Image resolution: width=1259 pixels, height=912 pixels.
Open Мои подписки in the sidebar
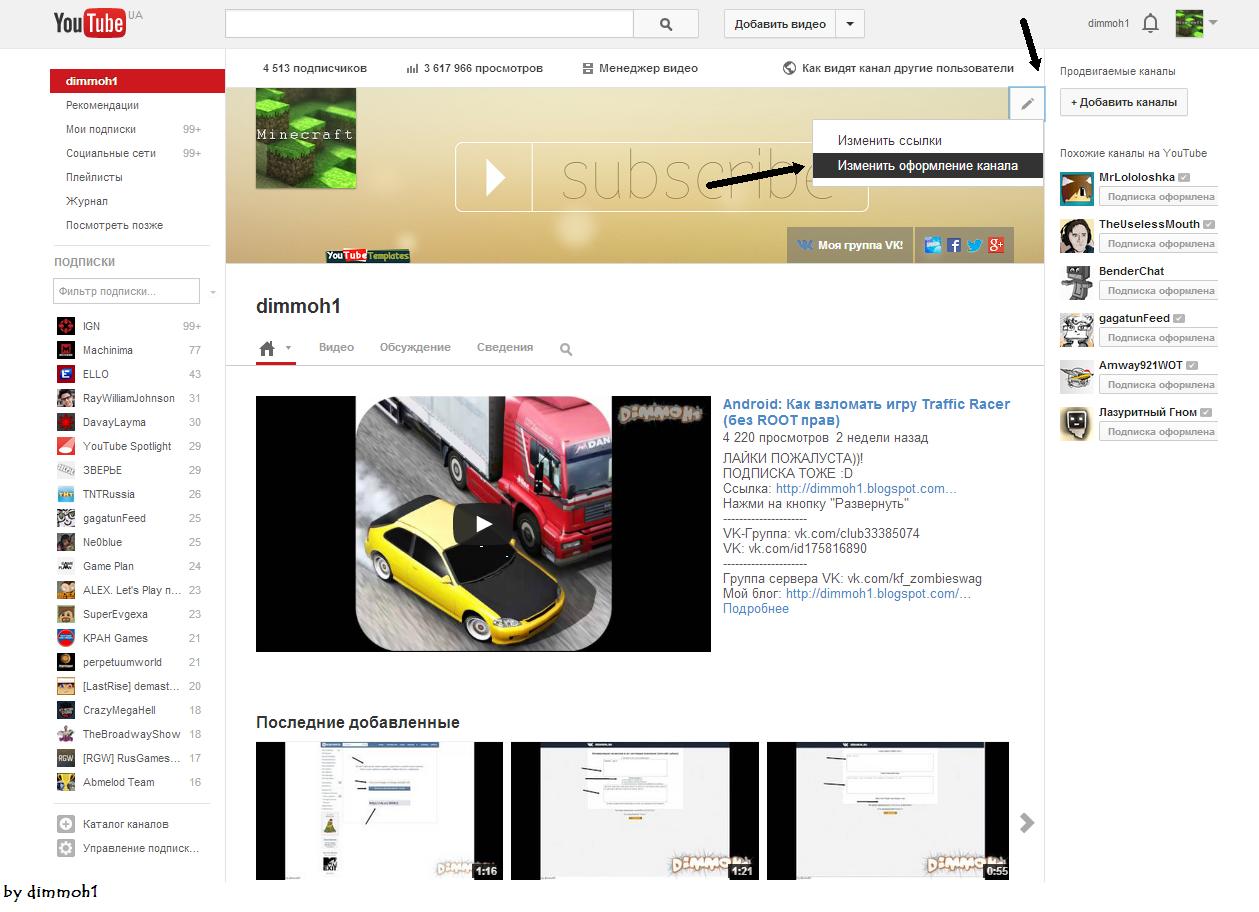click(101, 129)
